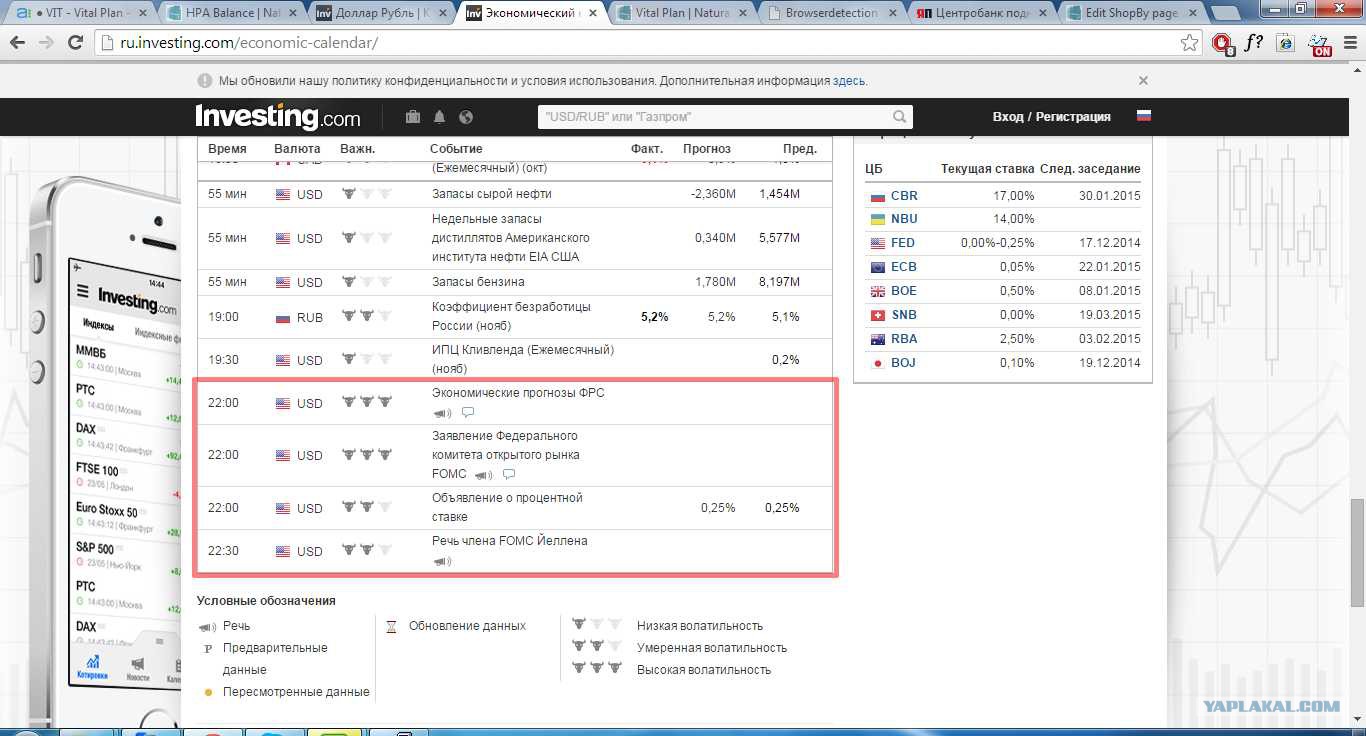
Task: Switch to the Browserdetection tab
Action: (x=832, y=13)
